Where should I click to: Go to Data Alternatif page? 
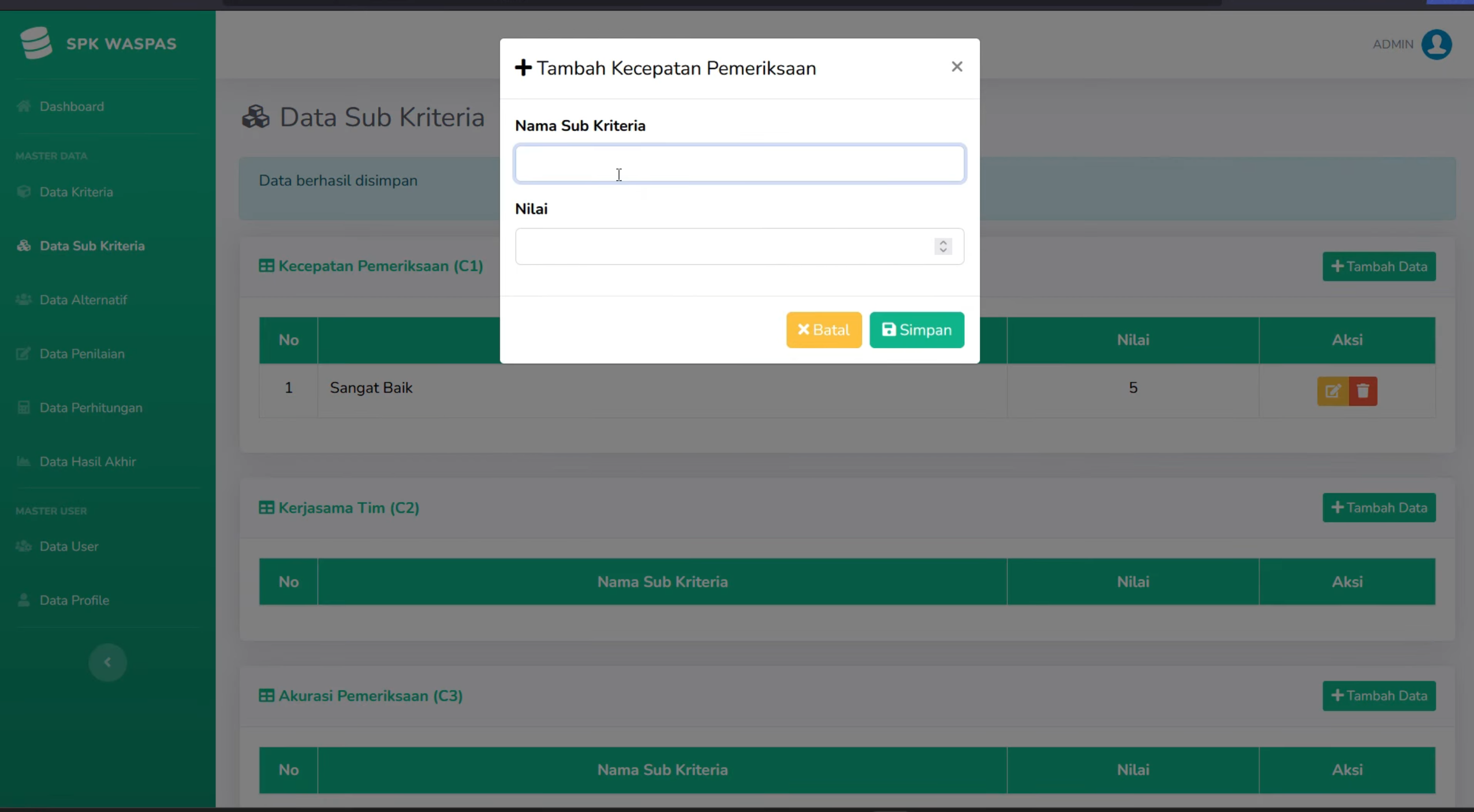coord(83,300)
